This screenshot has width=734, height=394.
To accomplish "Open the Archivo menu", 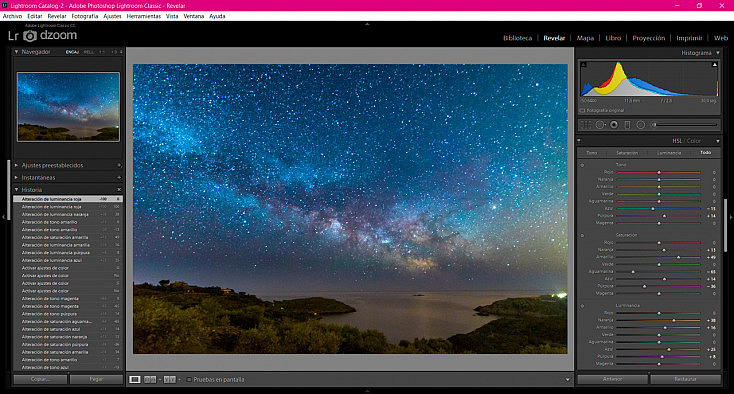I will (x=12, y=16).
